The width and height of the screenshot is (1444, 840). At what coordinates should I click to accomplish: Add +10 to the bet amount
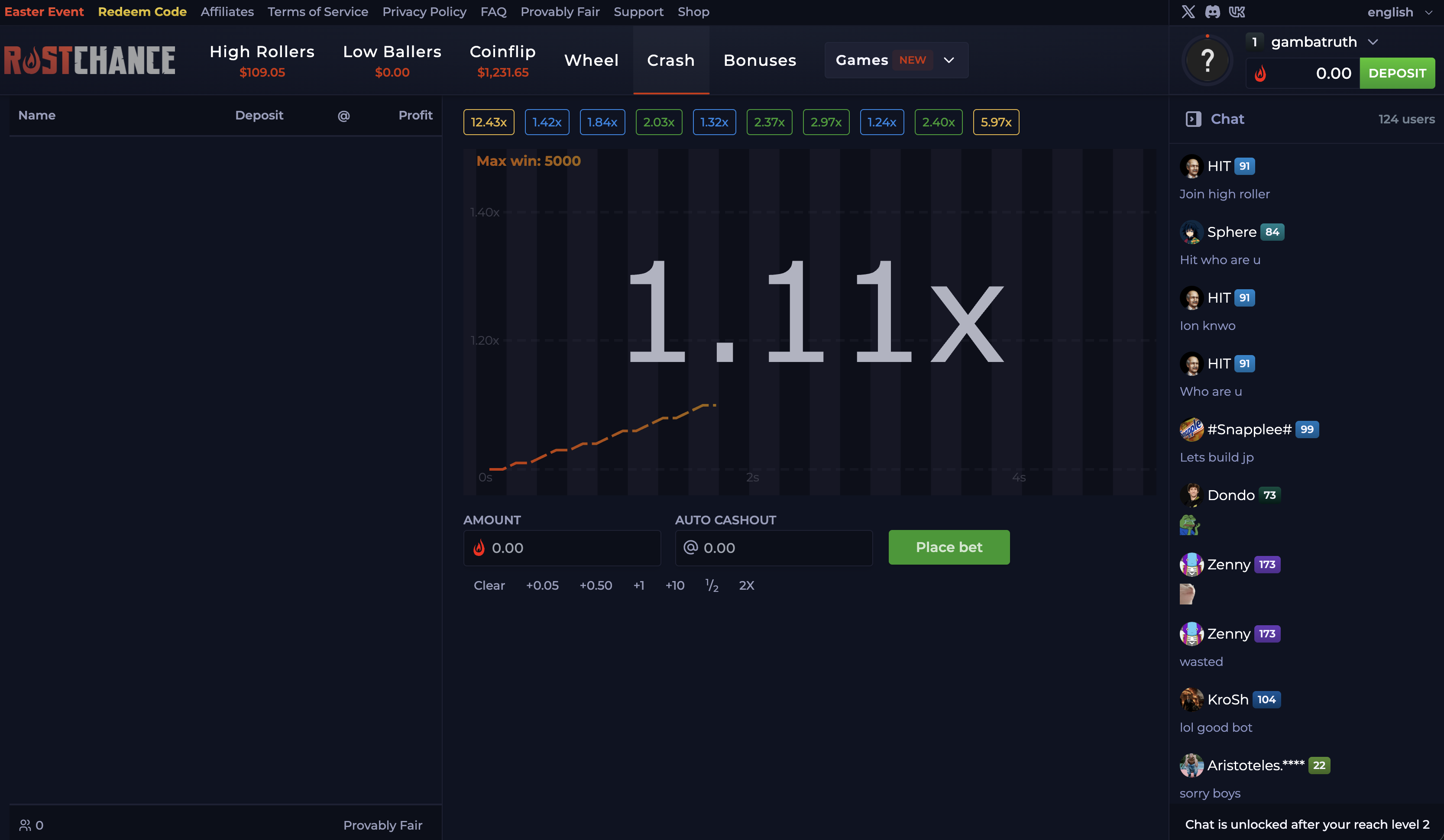point(675,585)
